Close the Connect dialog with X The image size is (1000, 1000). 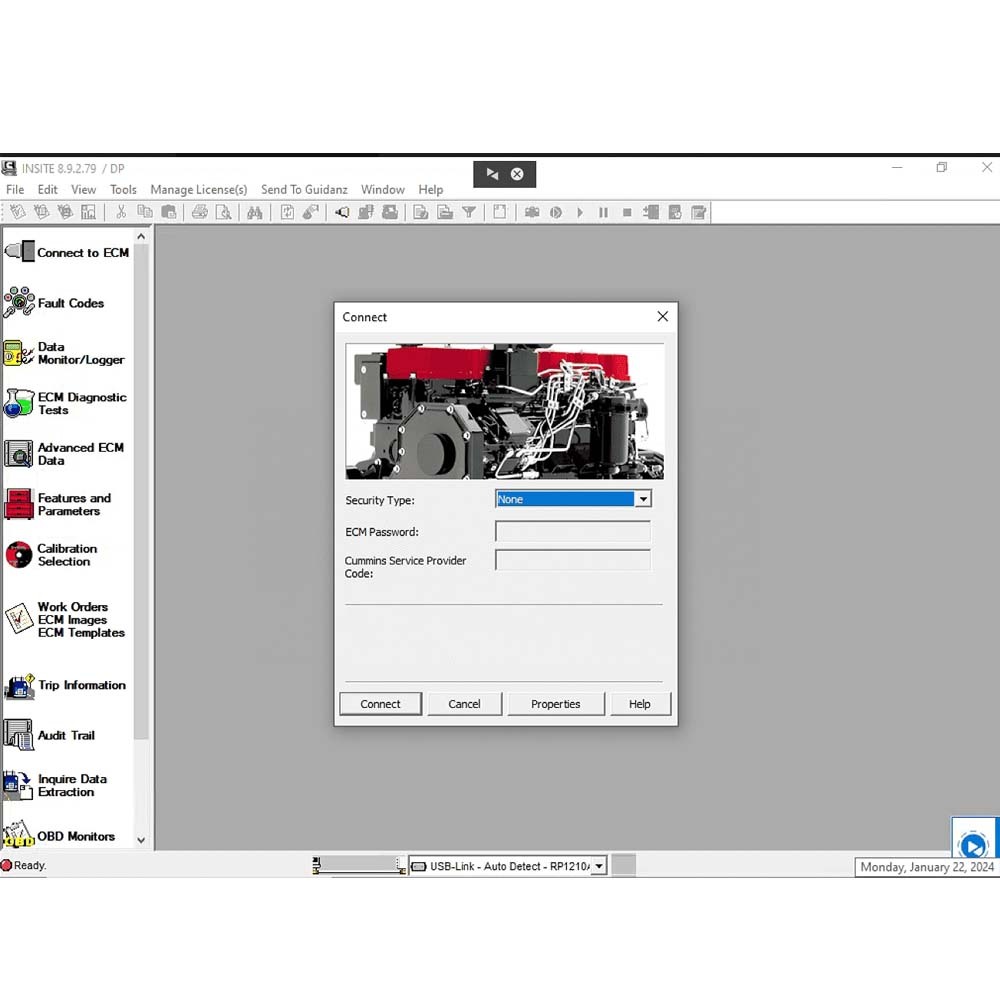click(x=663, y=316)
